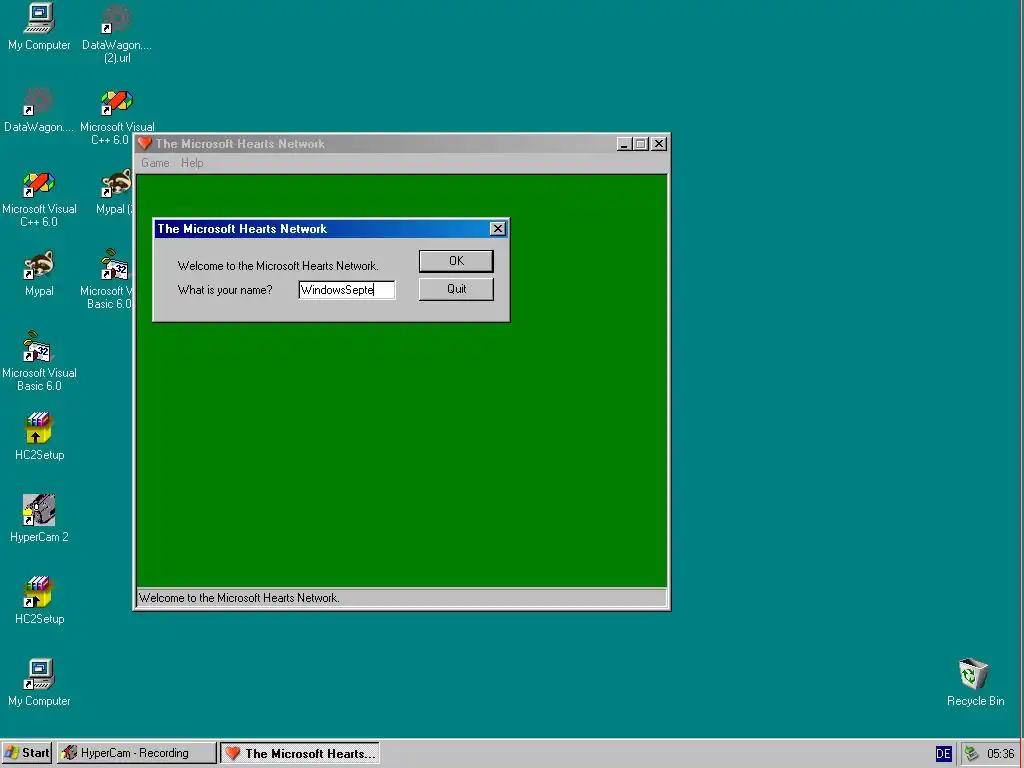
Task: Open the HC2Setup archive above HyperCam 2
Action: (39, 428)
